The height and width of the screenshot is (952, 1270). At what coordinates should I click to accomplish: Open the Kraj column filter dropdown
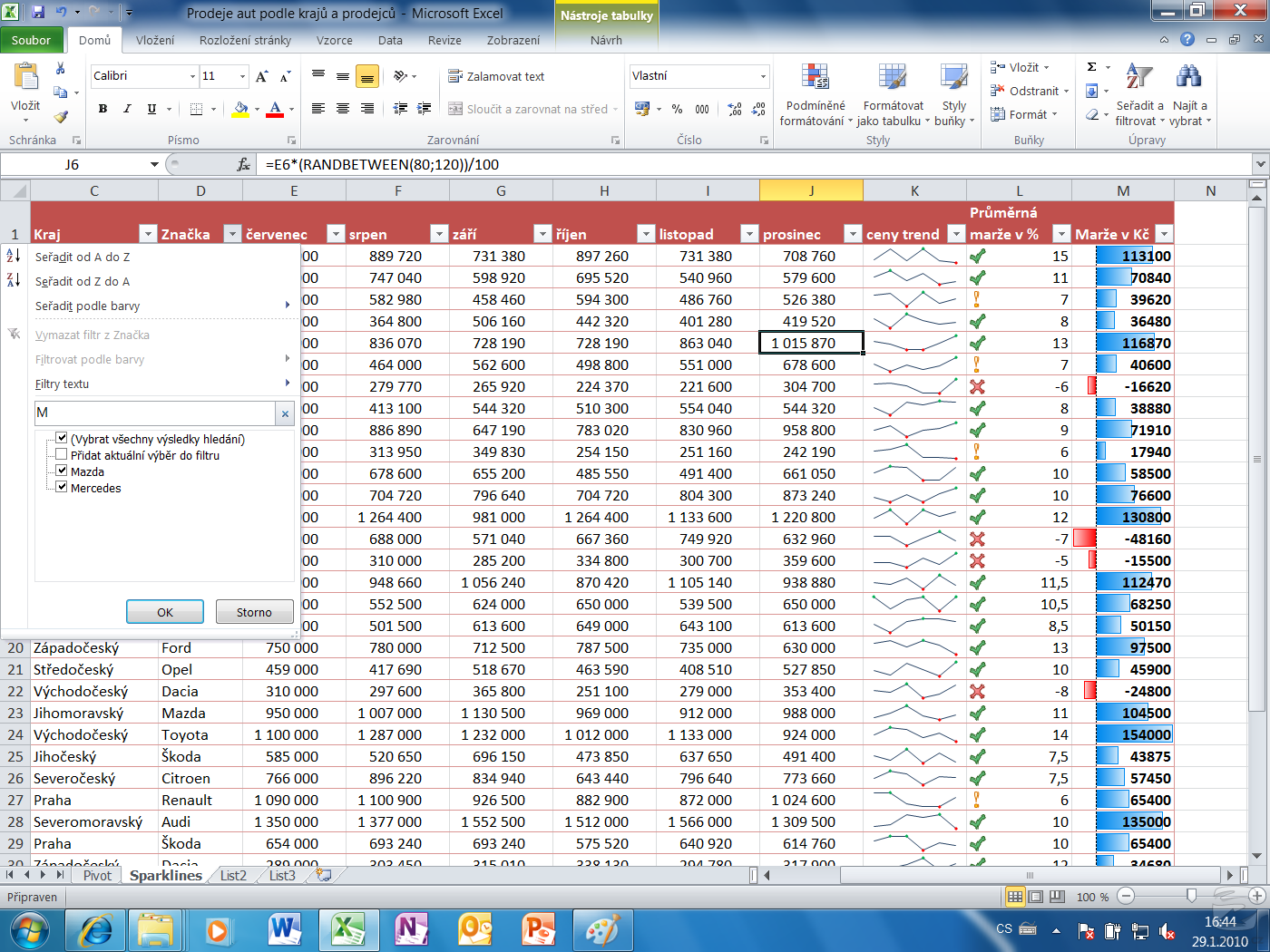pyautogui.click(x=148, y=234)
